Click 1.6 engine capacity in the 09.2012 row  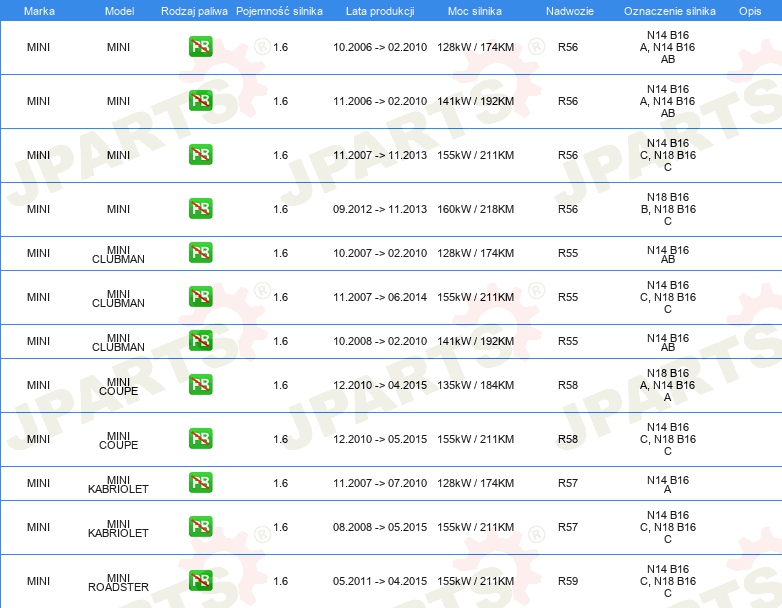[x=280, y=209]
